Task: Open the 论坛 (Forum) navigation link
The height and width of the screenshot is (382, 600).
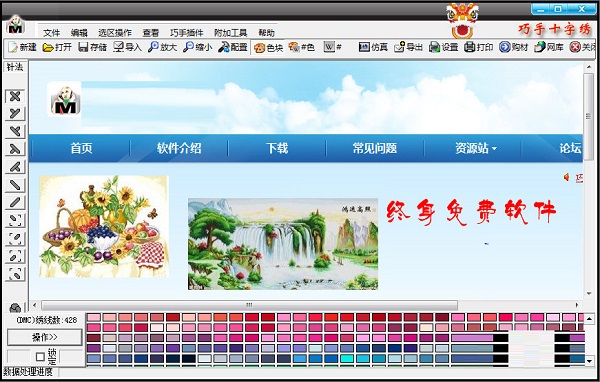Action: click(571, 148)
